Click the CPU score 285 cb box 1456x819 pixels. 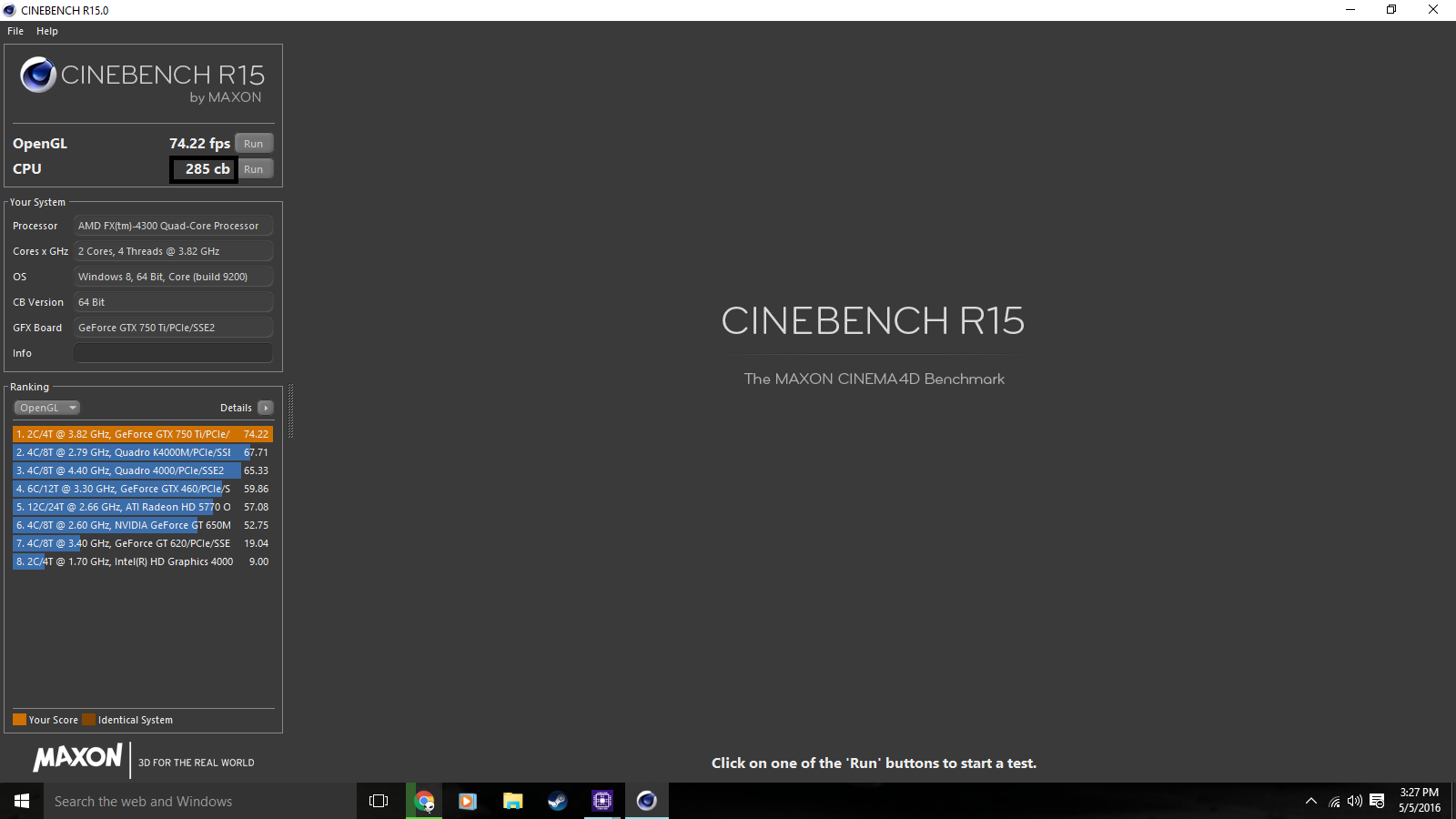click(204, 169)
